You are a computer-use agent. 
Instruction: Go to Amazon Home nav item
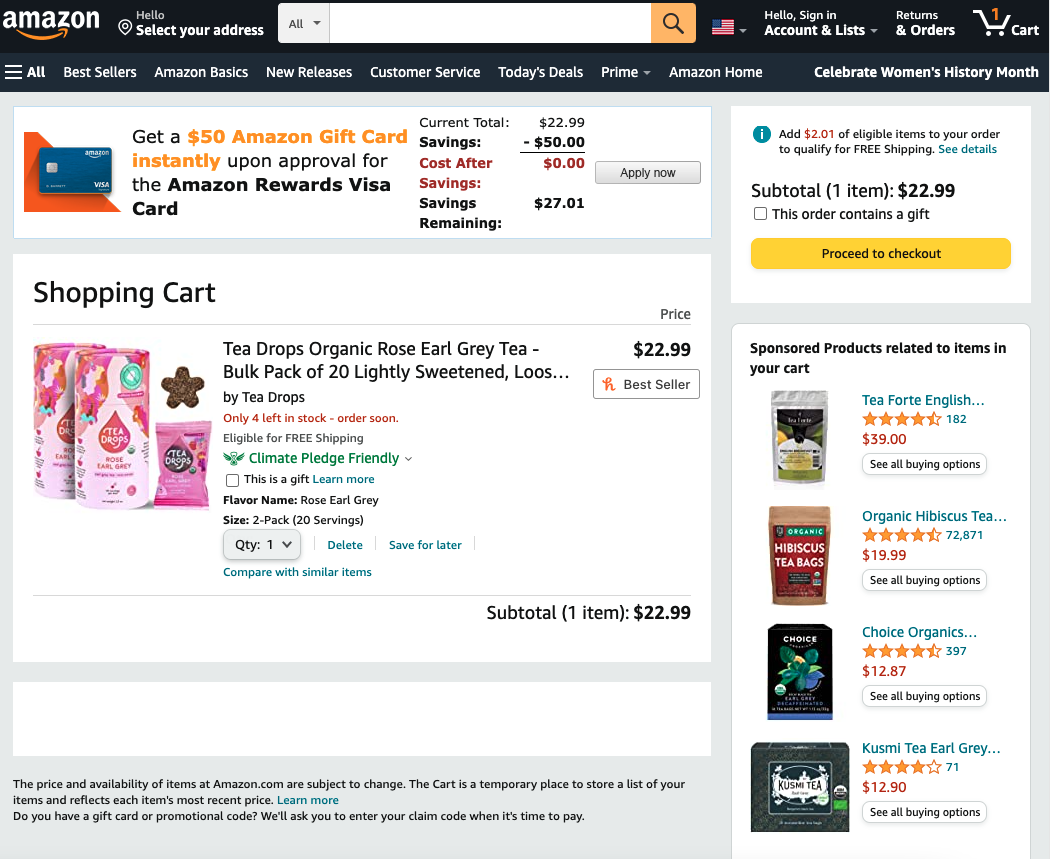(x=715, y=72)
